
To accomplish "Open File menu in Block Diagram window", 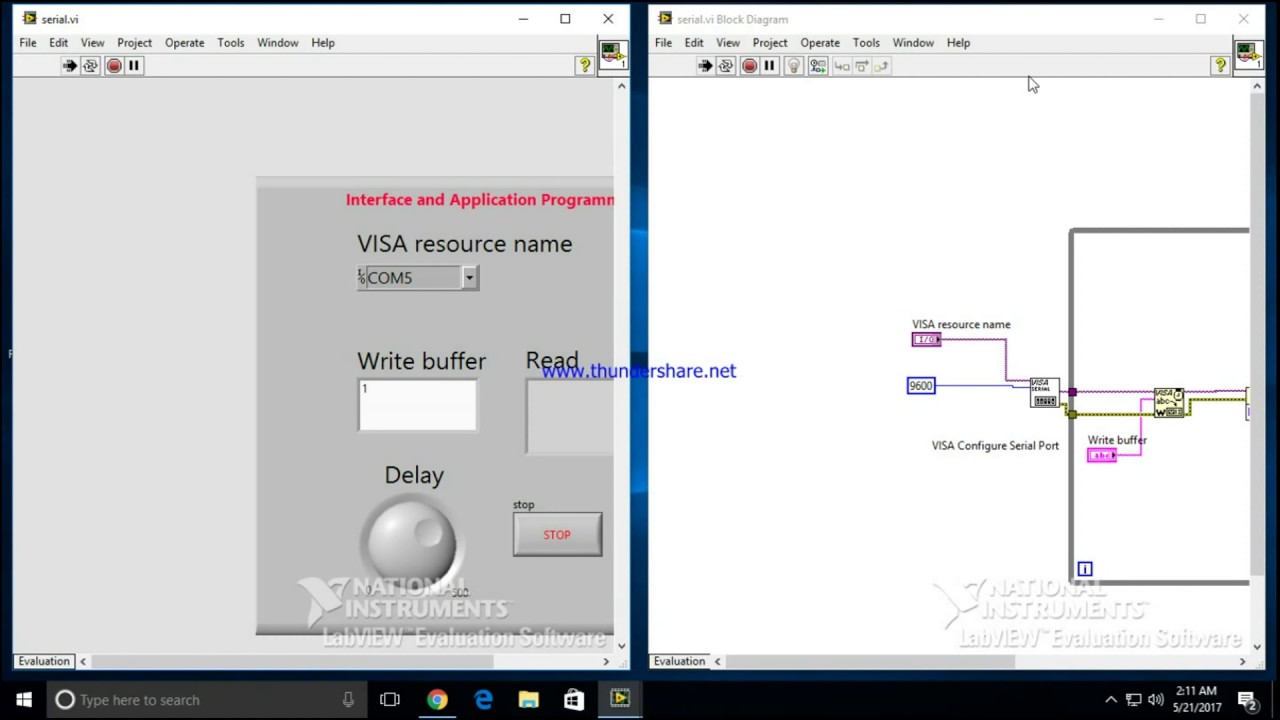I will 664,43.
